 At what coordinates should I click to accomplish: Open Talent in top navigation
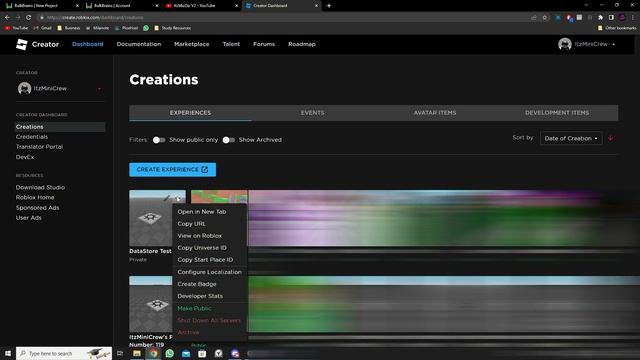point(231,44)
